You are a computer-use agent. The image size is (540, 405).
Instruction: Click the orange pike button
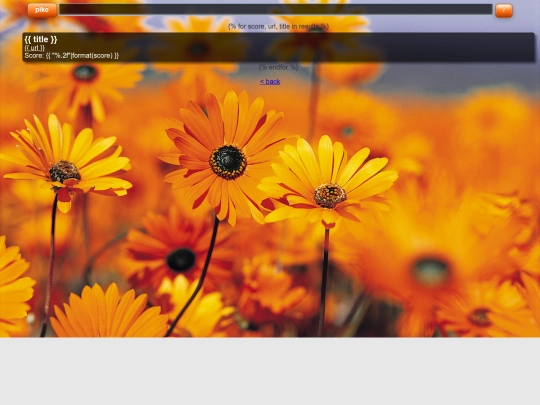(42, 10)
